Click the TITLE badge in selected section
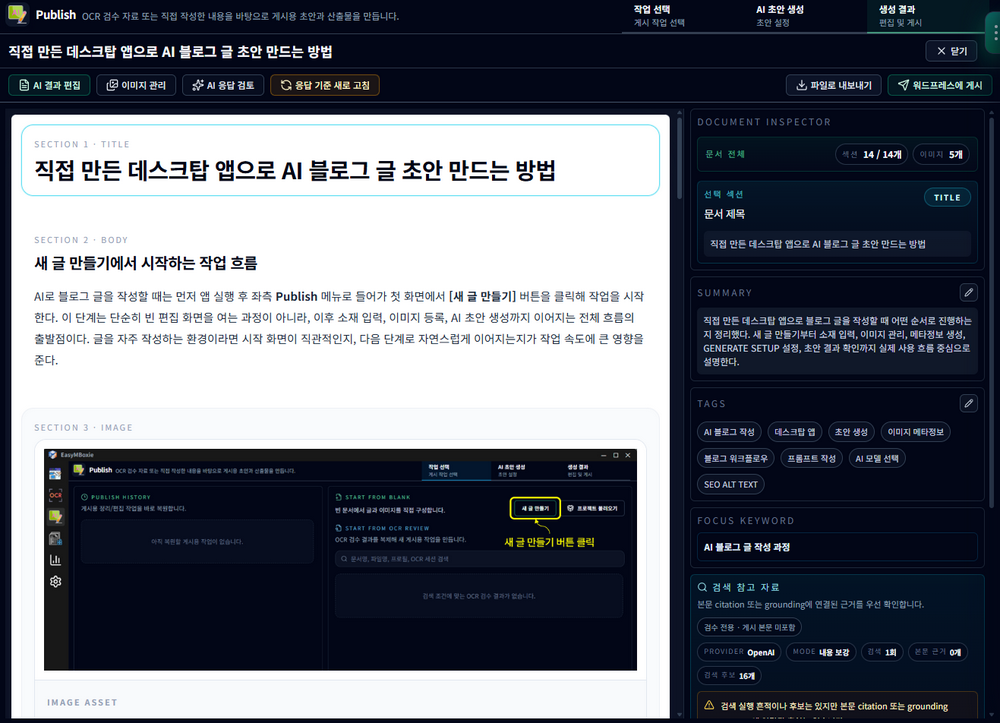Screen dimensions: 1000x723 pos(947,198)
